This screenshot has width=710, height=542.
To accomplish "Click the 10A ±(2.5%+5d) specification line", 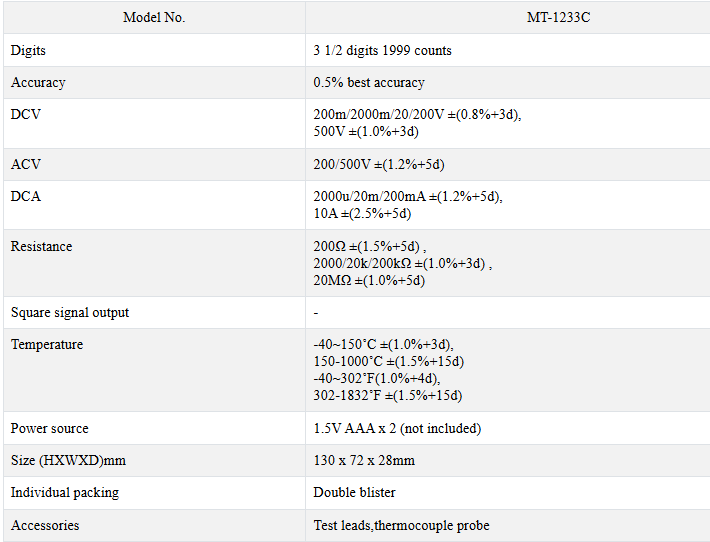I will tap(362, 213).
